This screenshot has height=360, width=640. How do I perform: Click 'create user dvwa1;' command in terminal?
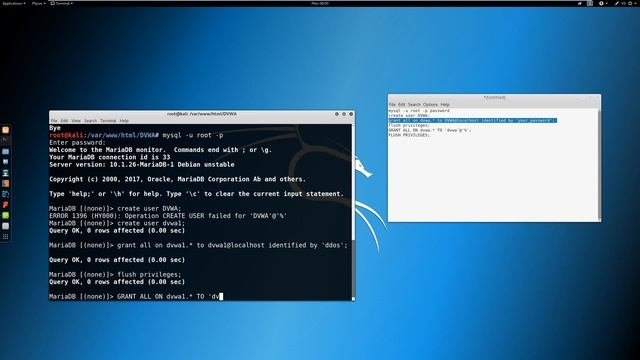point(151,223)
